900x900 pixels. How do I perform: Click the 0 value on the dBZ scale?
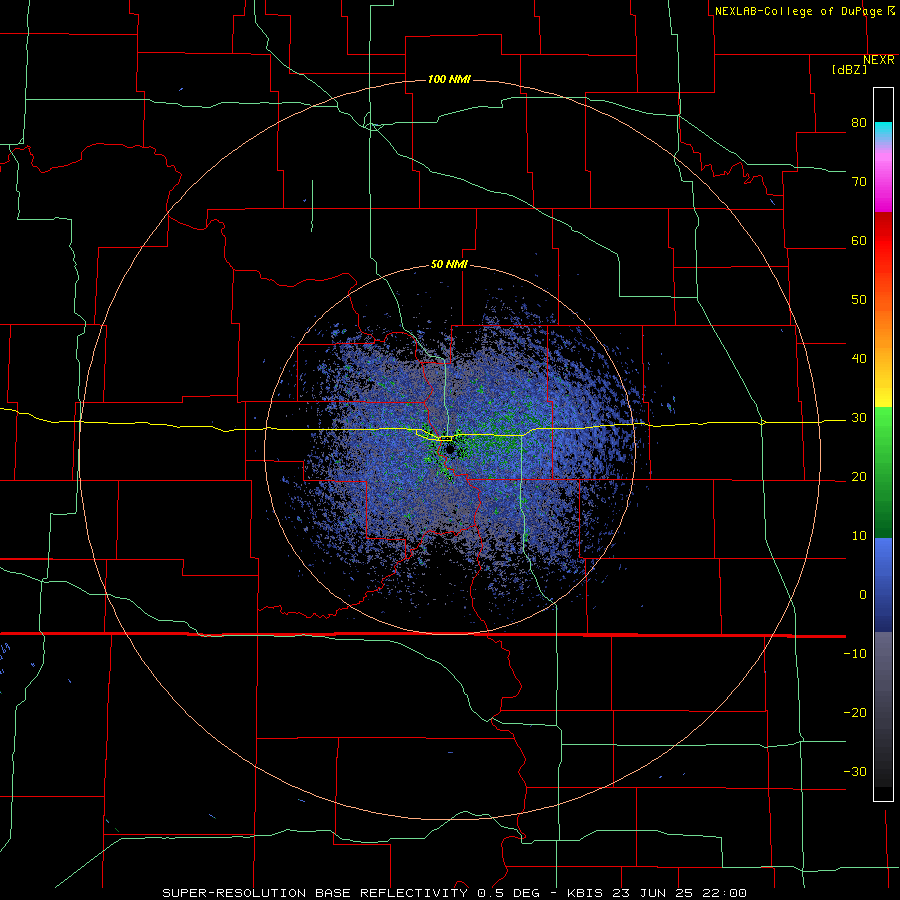863,595
